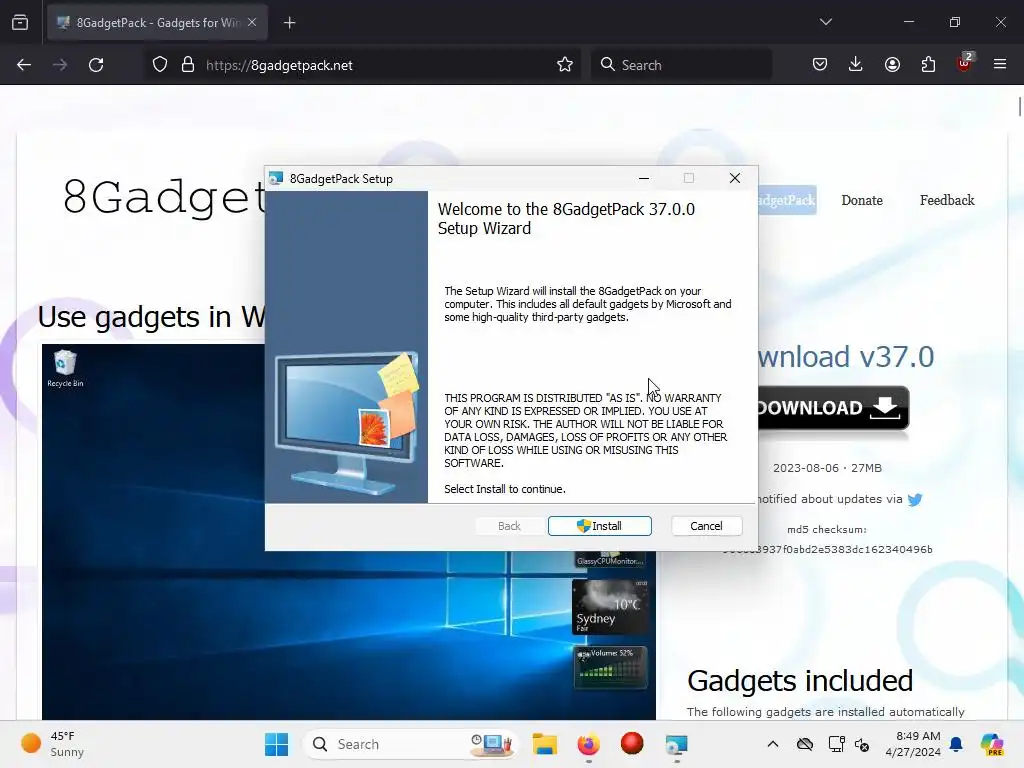Open the Firefox View button
The image size is (1024, 768).
(20, 23)
